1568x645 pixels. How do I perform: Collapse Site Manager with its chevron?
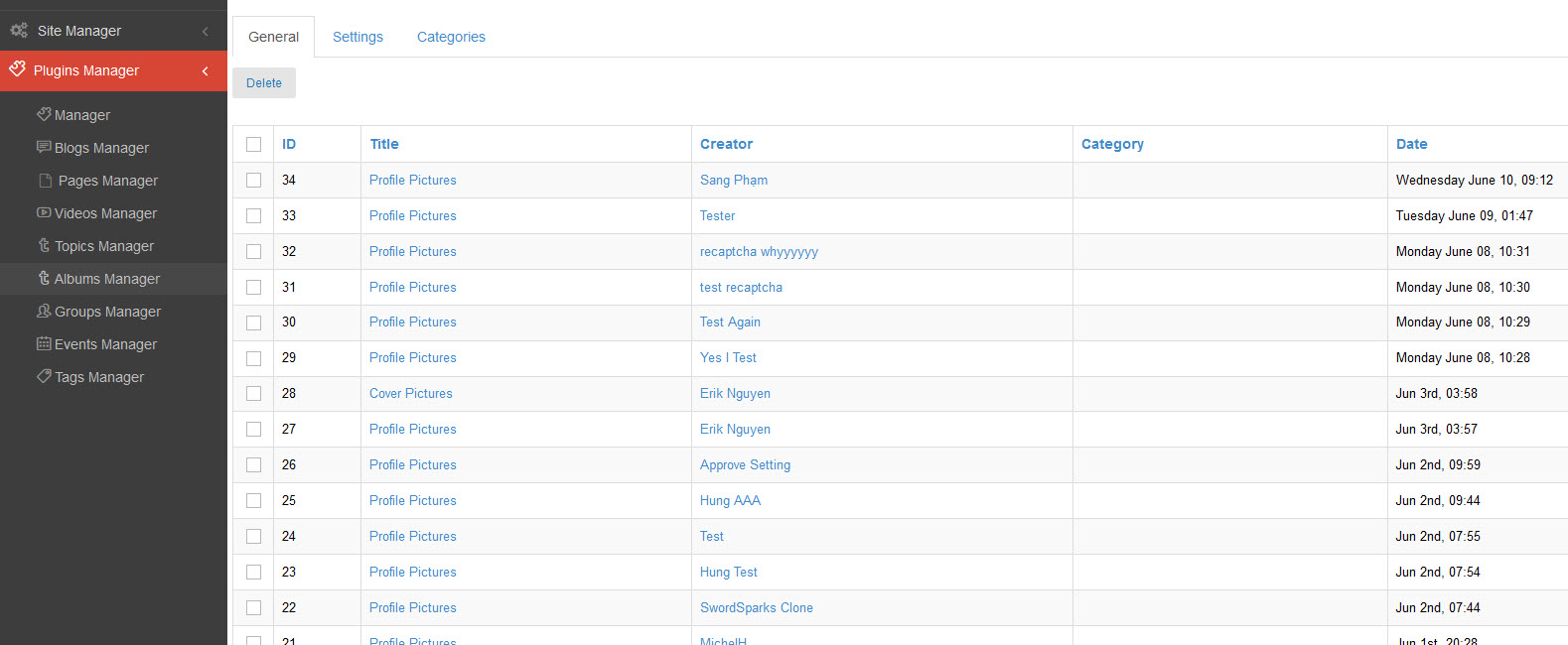(x=206, y=31)
